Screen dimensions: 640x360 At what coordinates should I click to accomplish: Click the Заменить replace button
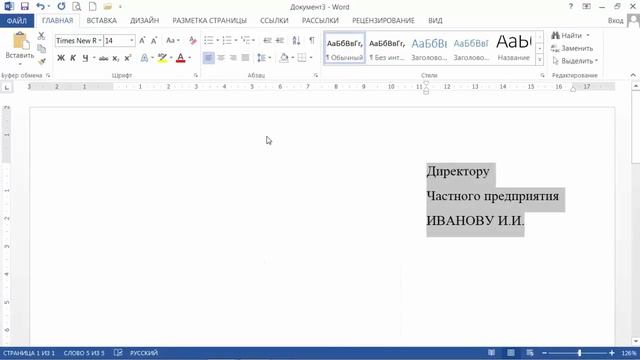572,48
